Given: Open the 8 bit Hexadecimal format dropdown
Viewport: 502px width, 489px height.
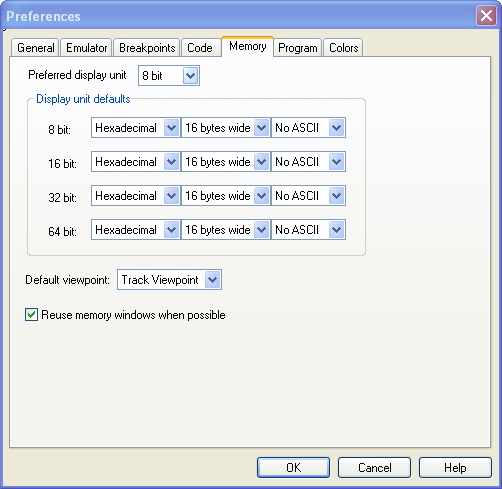Looking at the screenshot, I should (x=136, y=128).
